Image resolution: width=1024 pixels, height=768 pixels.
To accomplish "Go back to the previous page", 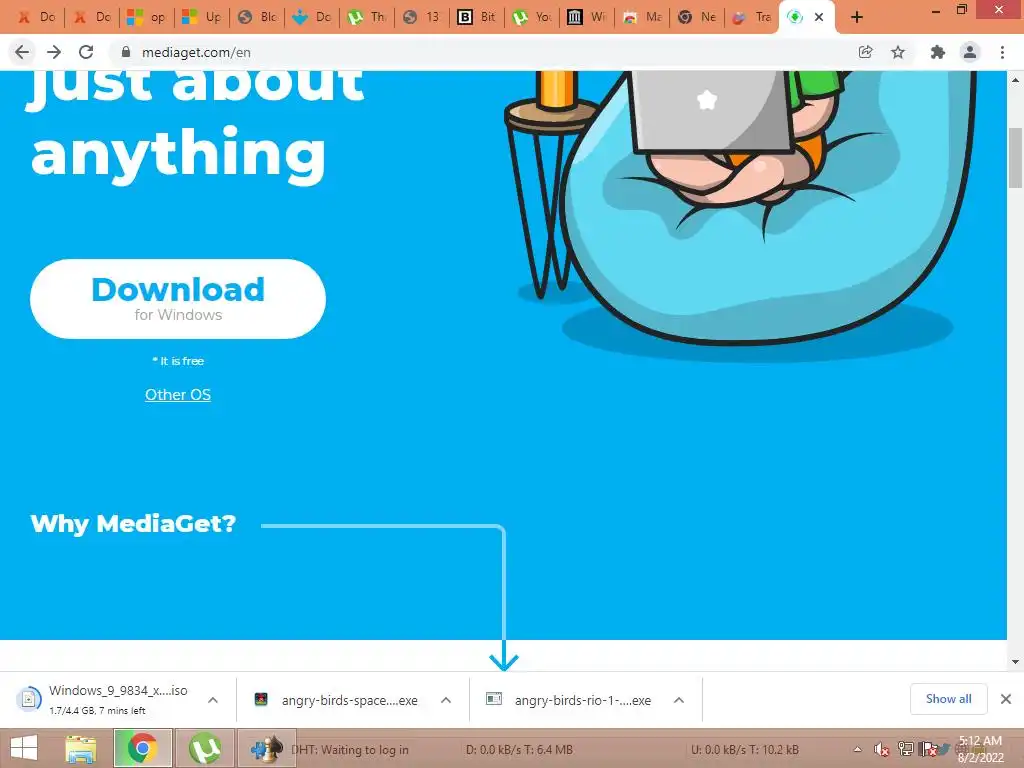I will (x=22, y=52).
